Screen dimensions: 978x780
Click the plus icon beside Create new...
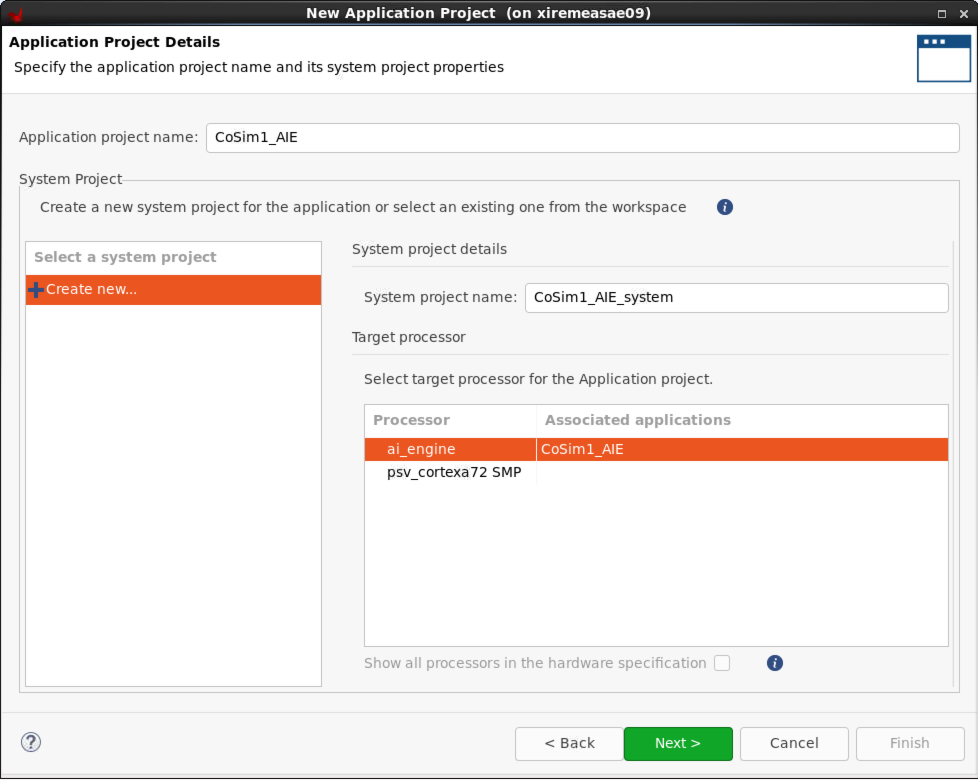point(36,289)
